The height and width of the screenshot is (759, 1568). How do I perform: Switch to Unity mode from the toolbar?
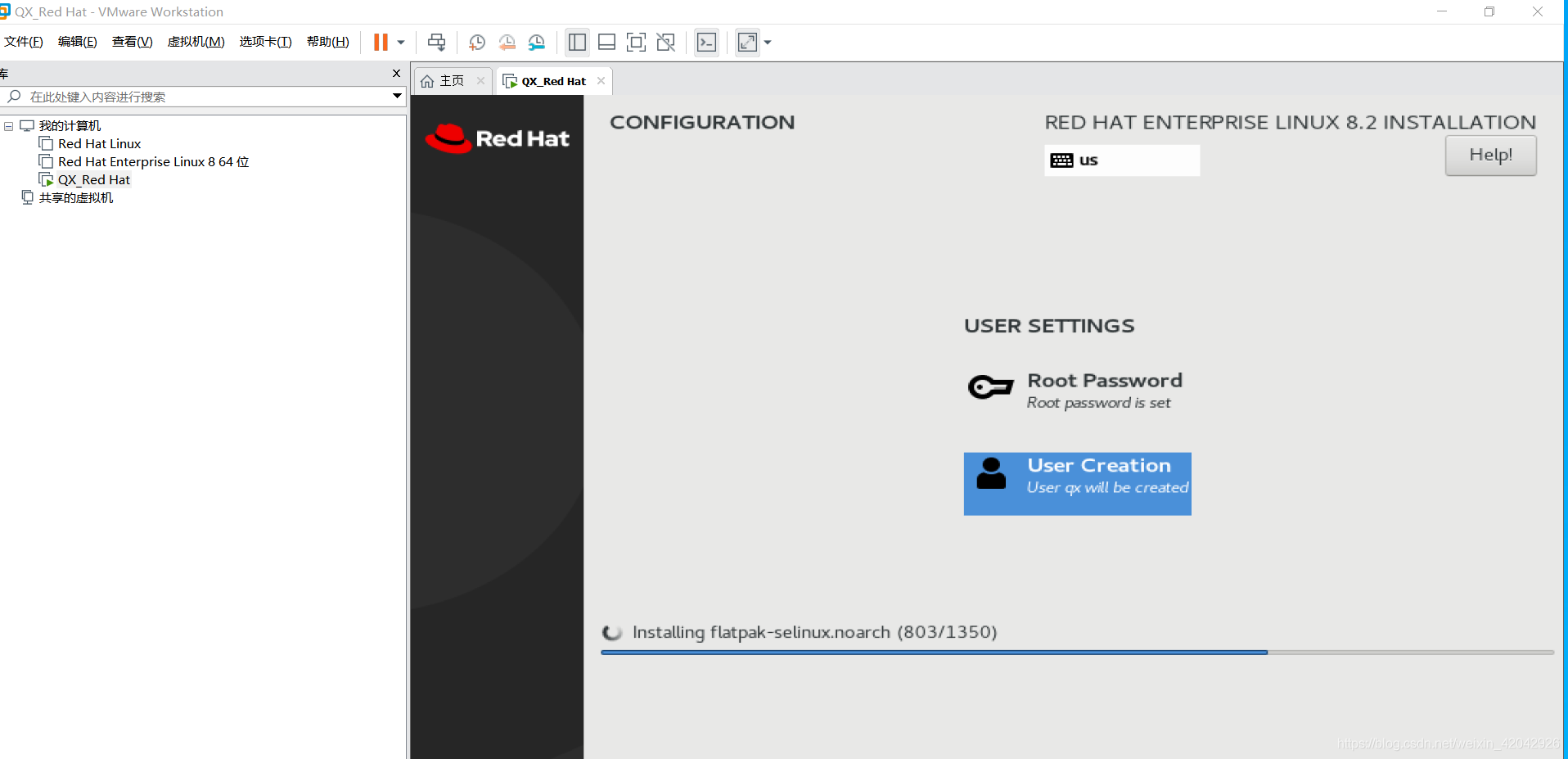(x=666, y=43)
